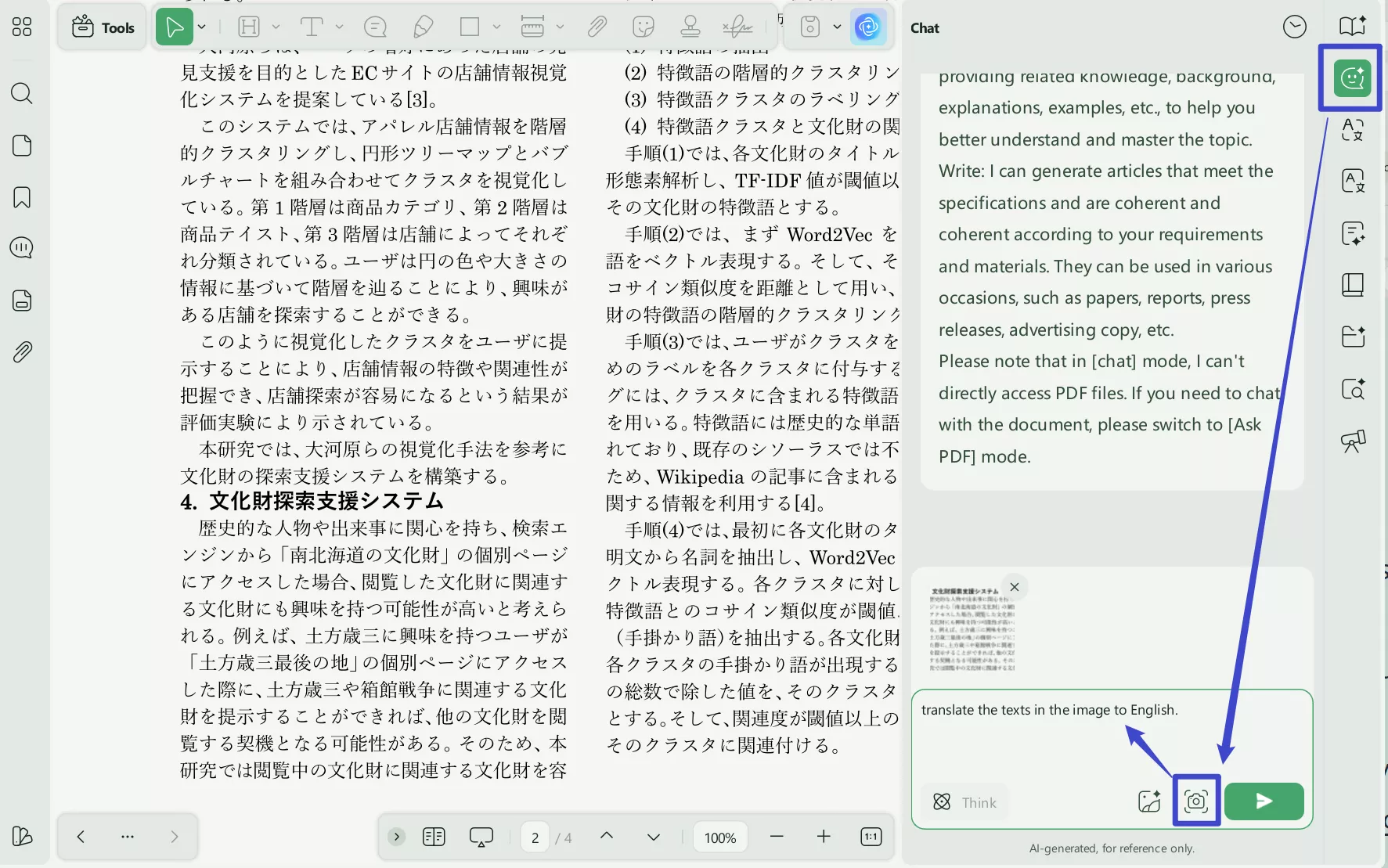The image size is (1388, 868).
Task: Open the bookmarks panel
Action: pos(21,197)
